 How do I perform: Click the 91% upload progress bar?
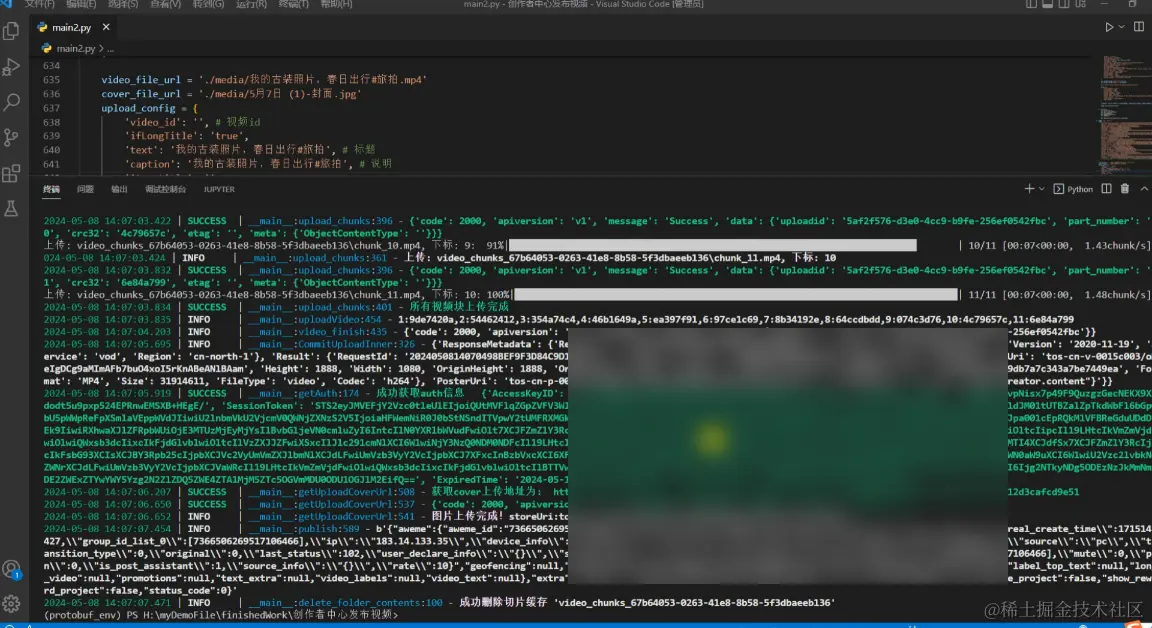click(713, 245)
